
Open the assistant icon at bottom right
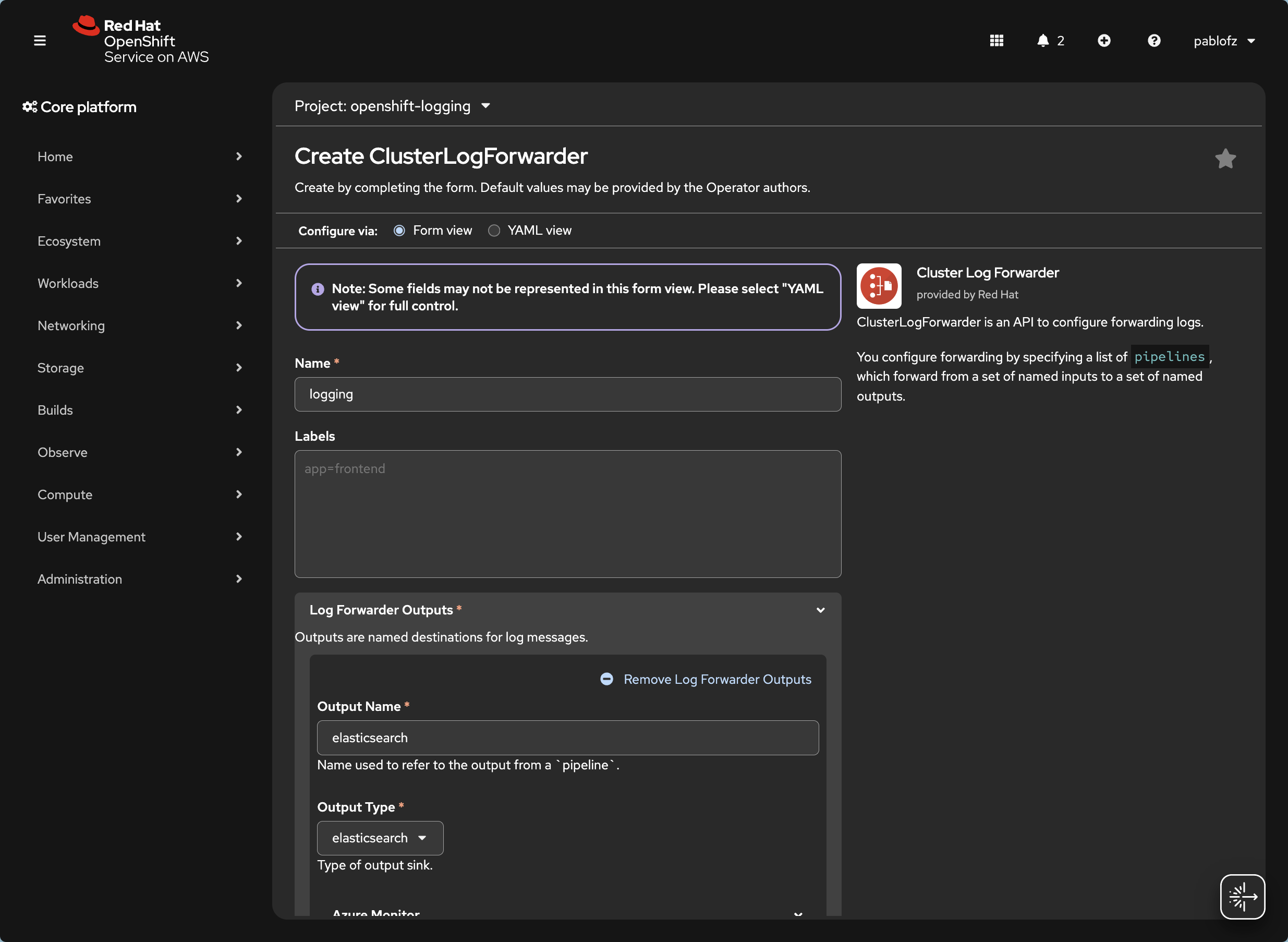coord(1243,897)
